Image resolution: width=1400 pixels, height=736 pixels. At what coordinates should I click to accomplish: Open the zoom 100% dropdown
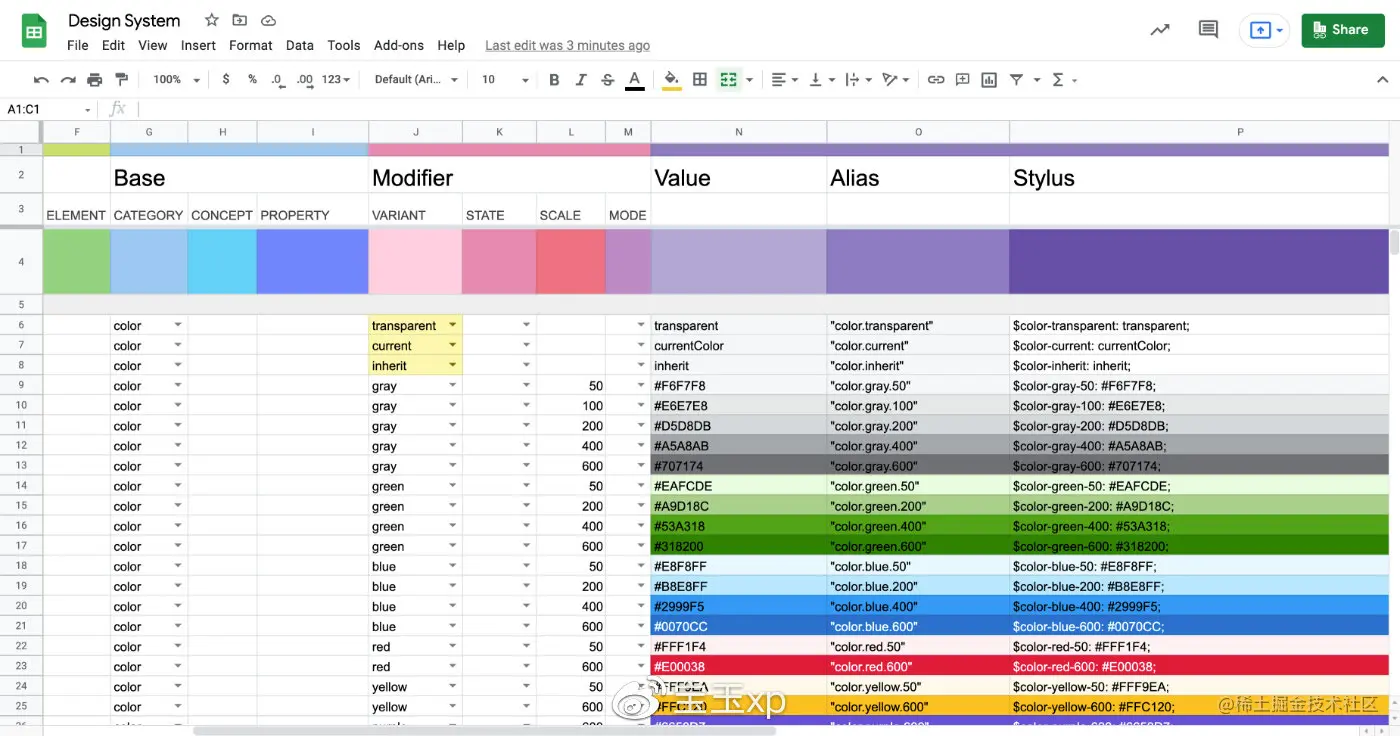click(x=176, y=80)
